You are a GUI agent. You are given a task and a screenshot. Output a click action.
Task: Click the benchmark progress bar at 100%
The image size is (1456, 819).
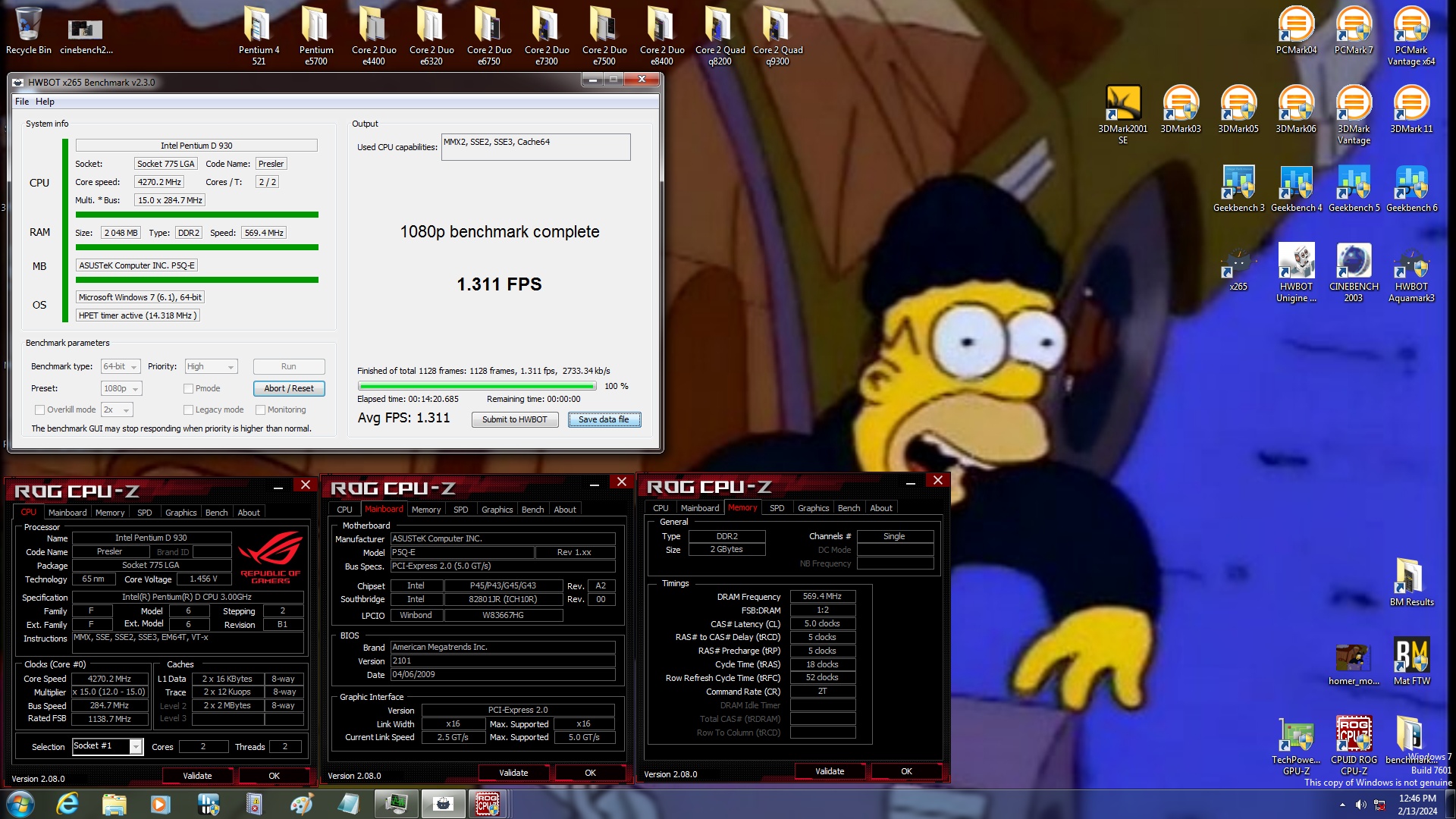(x=478, y=386)
